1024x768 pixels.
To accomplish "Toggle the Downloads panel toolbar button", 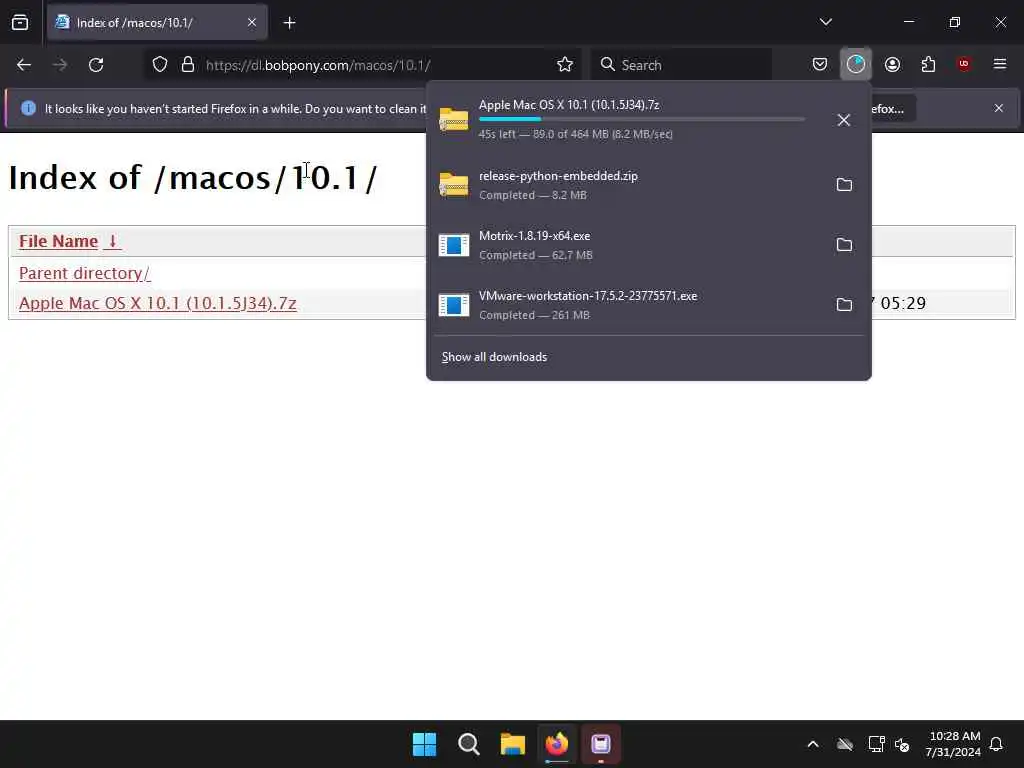I will [856, 64].
